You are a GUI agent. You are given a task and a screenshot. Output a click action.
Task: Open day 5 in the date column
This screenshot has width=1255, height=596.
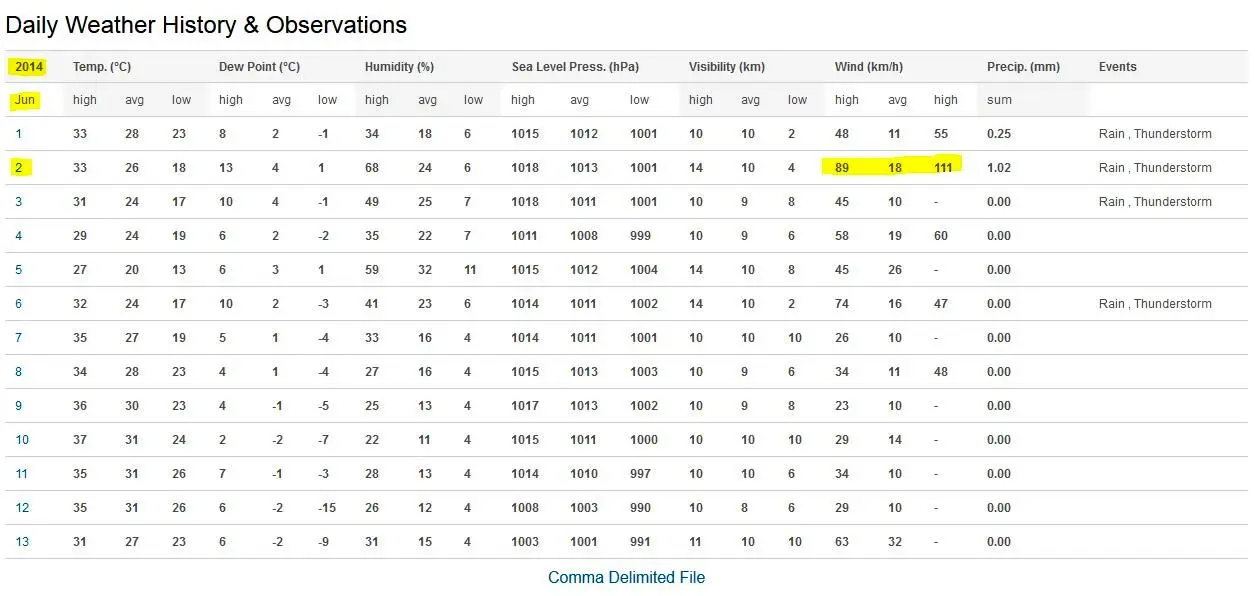pos(19,270)
